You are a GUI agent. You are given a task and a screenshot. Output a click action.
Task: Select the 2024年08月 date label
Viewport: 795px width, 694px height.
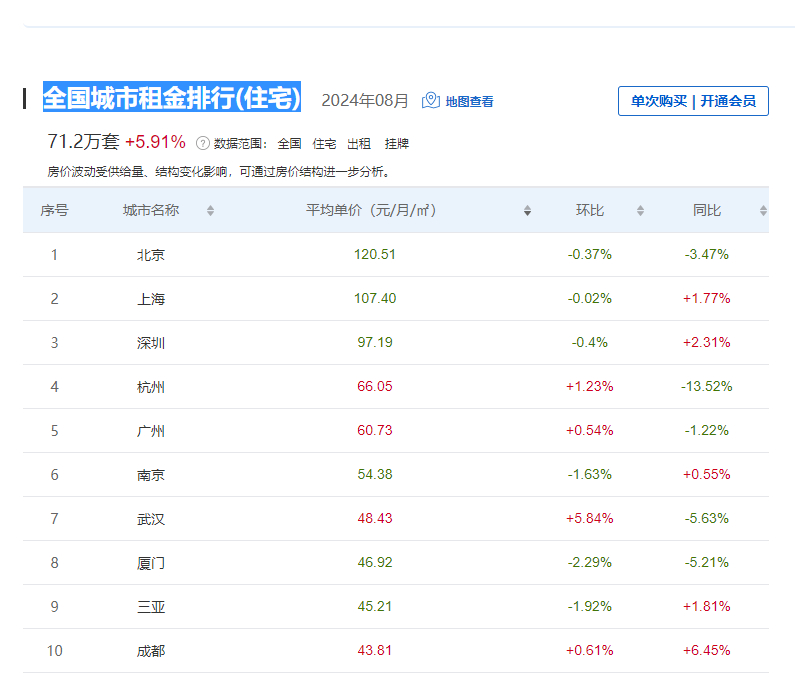point(365,101)
